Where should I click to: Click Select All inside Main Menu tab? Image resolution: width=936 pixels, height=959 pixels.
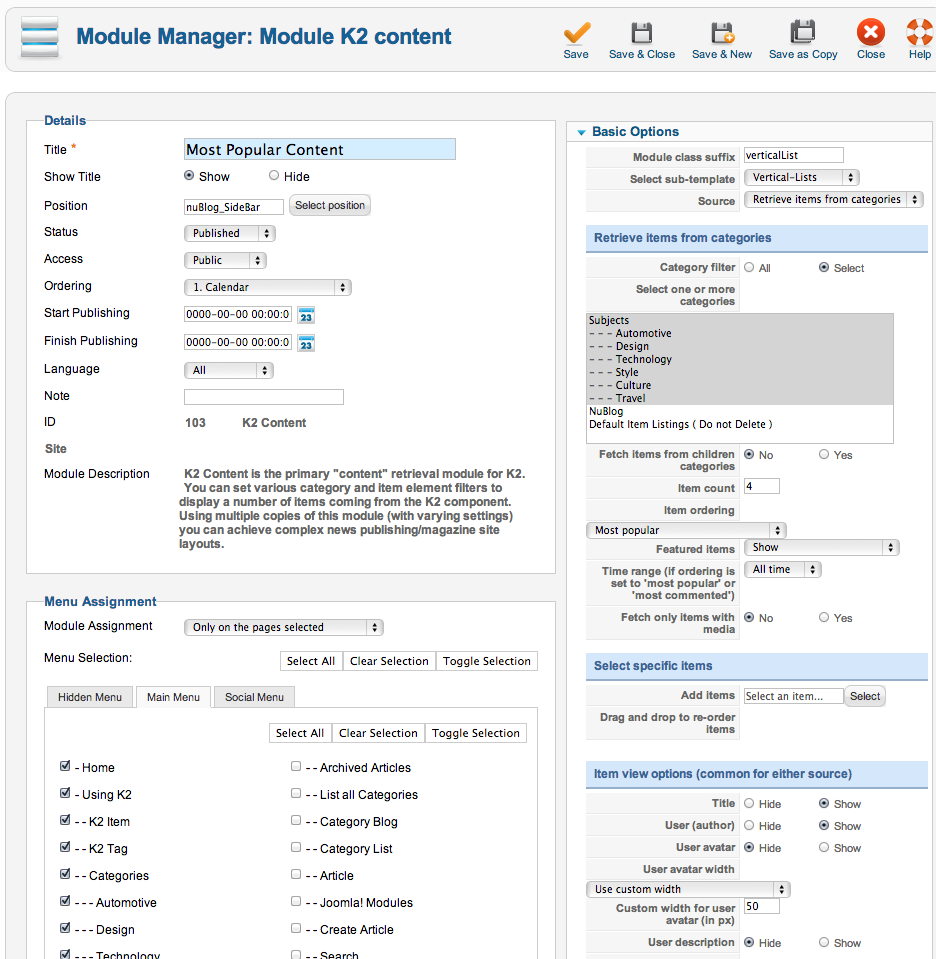pos(300,733)
